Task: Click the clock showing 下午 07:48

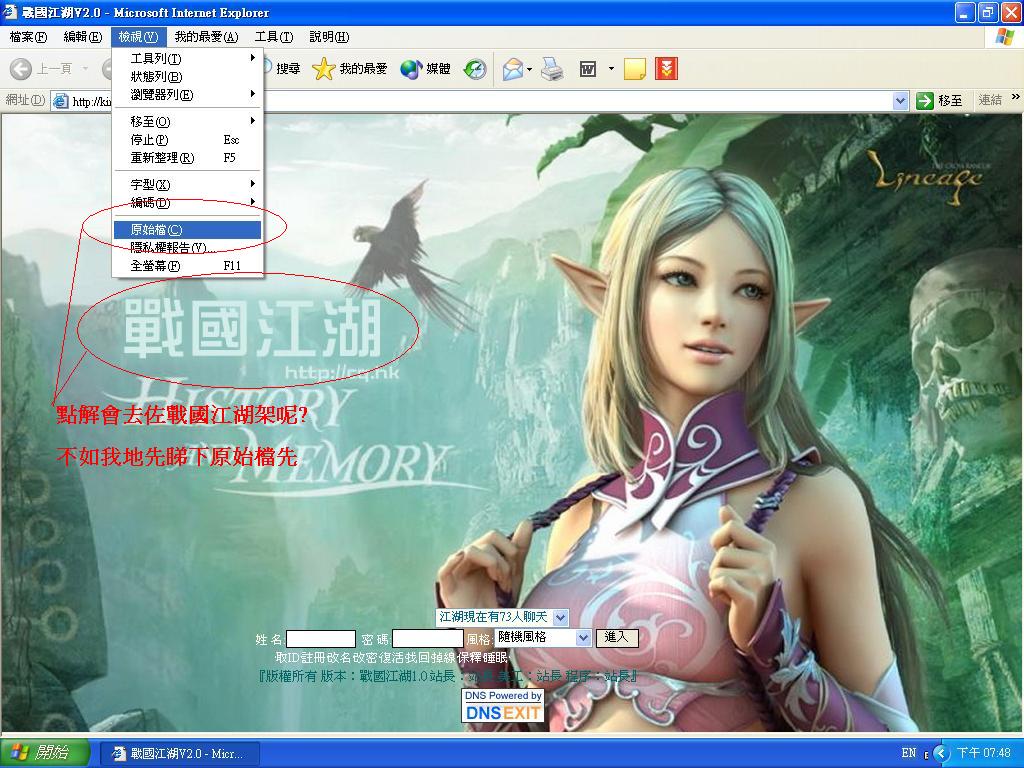Action: tap(984, 754)
